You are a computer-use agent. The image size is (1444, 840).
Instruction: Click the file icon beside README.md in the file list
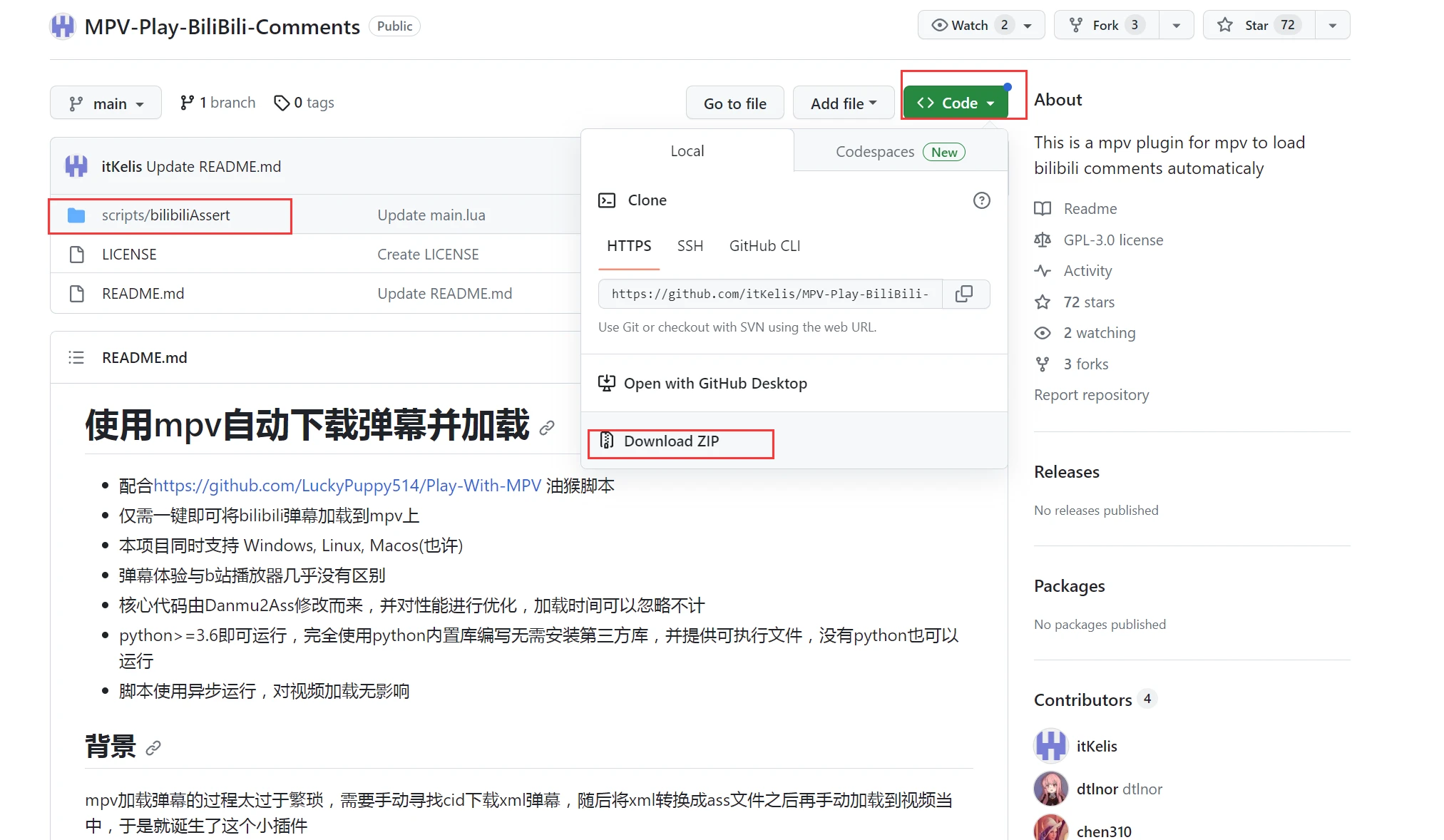[x=76, y=294]
